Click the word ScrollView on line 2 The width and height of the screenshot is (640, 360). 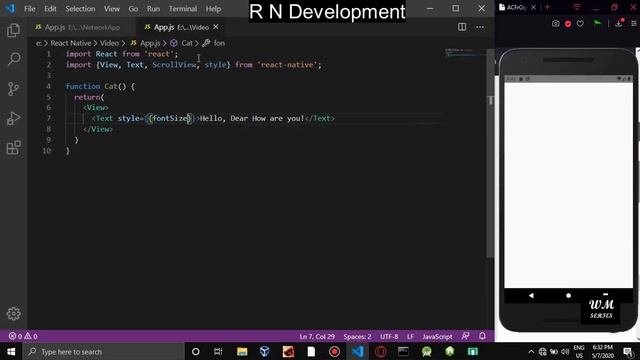[174, 64]
